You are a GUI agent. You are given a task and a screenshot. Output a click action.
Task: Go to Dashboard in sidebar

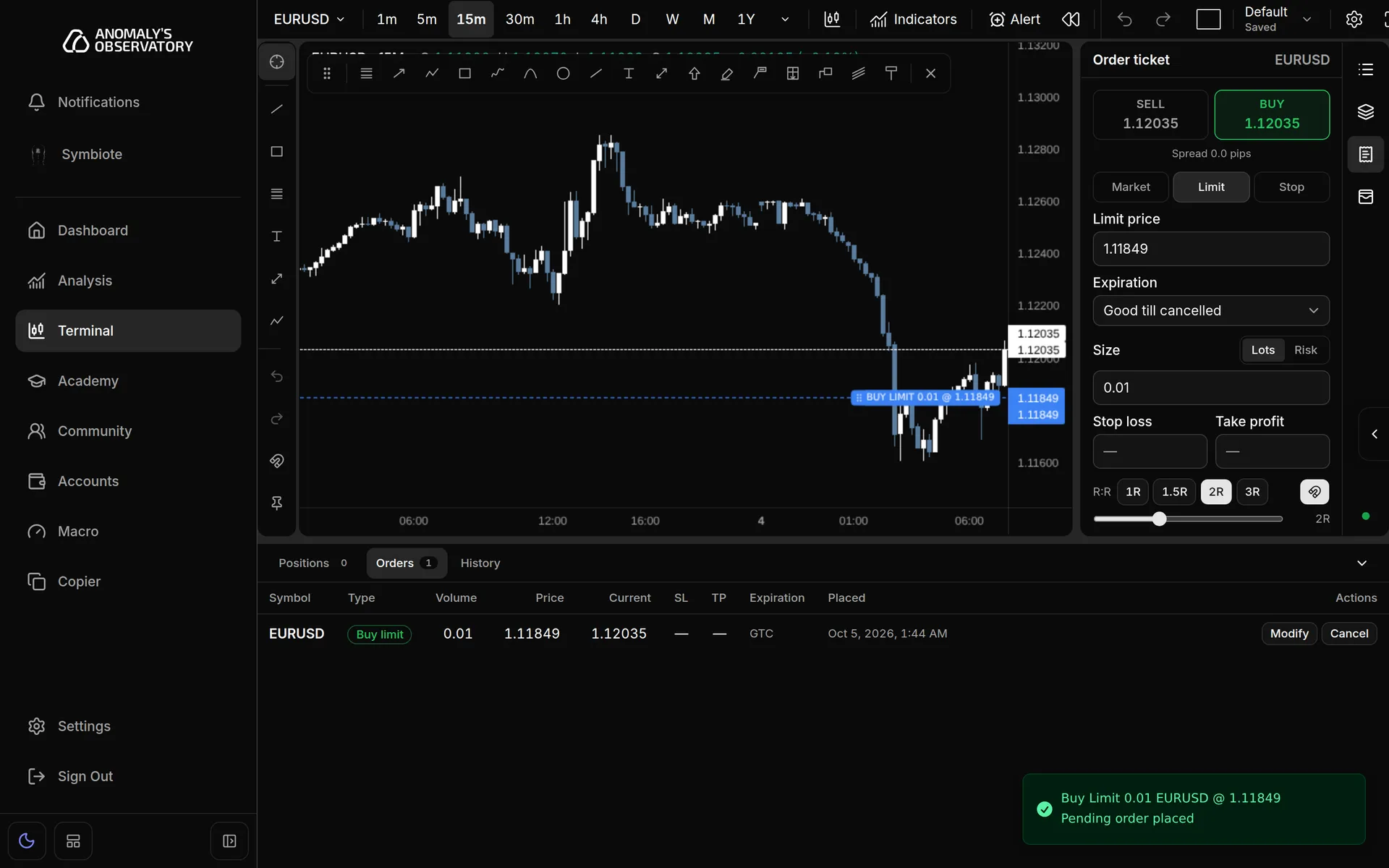click(x=128, y=231)
